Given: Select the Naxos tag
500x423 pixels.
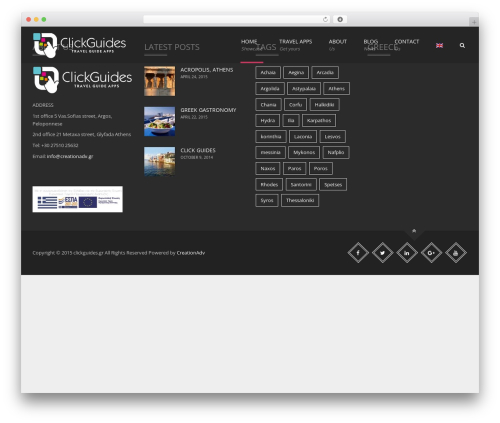Looking at the screenshot, I should click(x=268, y=168).
